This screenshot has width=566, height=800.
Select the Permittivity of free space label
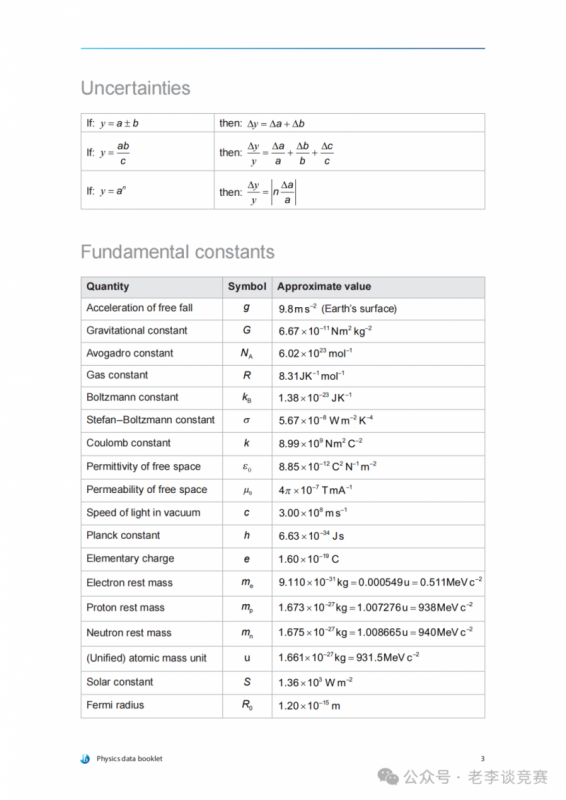point(143,466)
